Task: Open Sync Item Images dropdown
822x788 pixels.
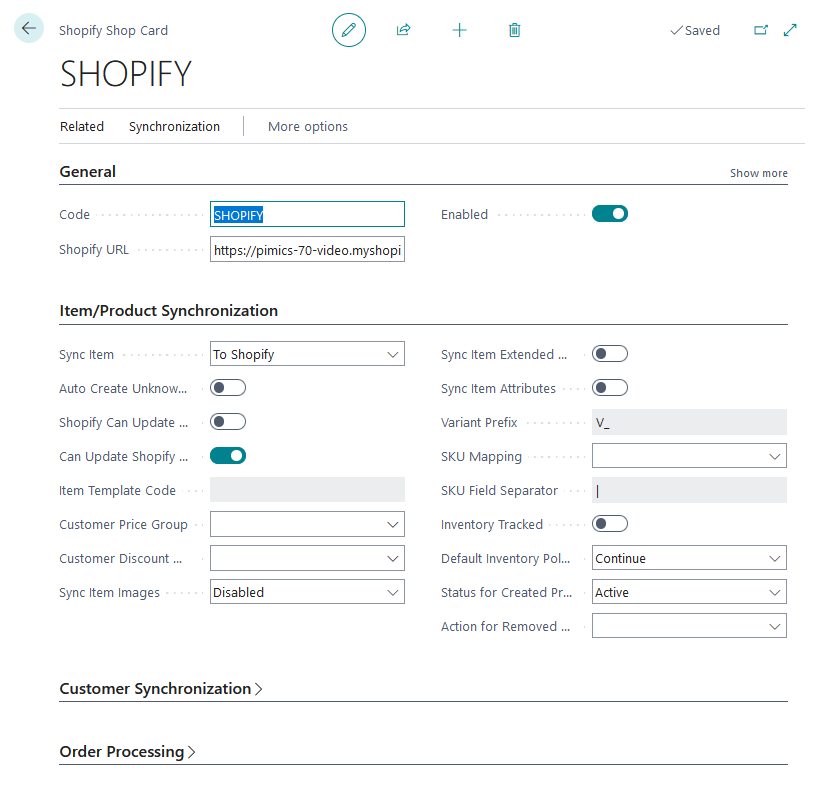Action: point(307,592)
